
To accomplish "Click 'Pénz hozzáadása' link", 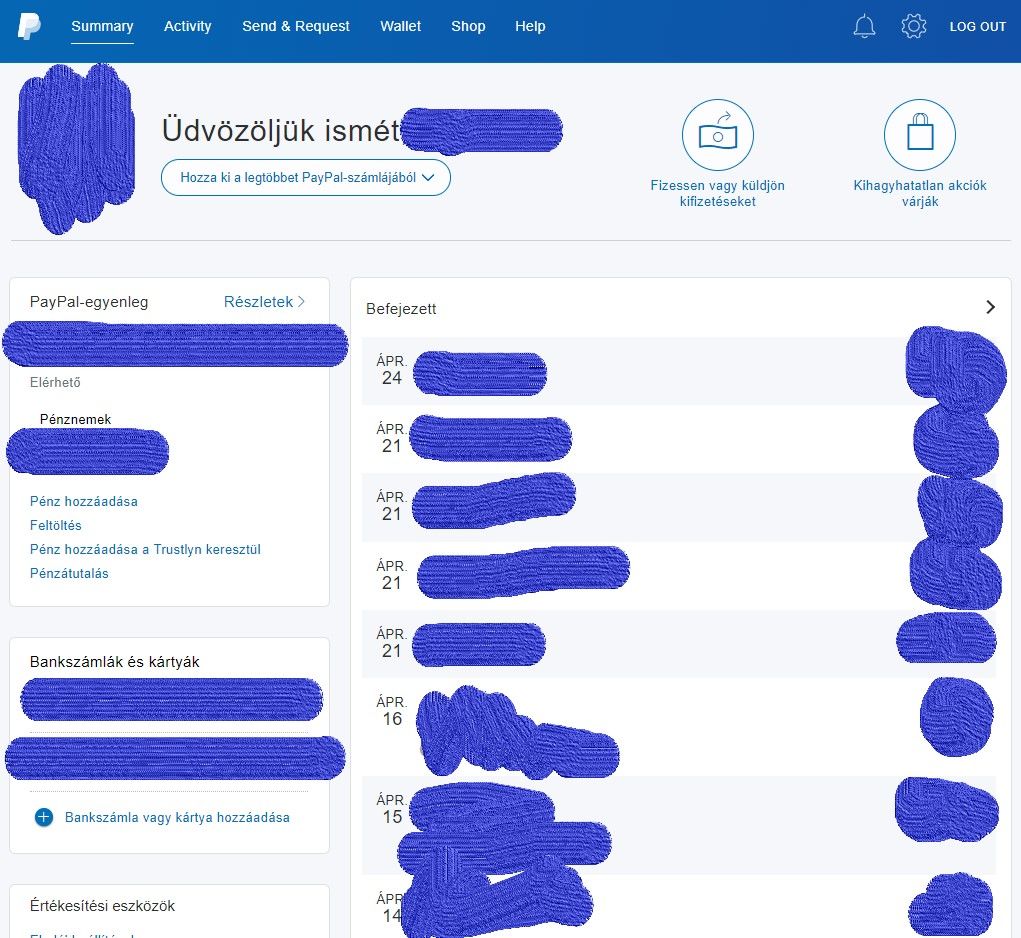I will tap(84, 501).
